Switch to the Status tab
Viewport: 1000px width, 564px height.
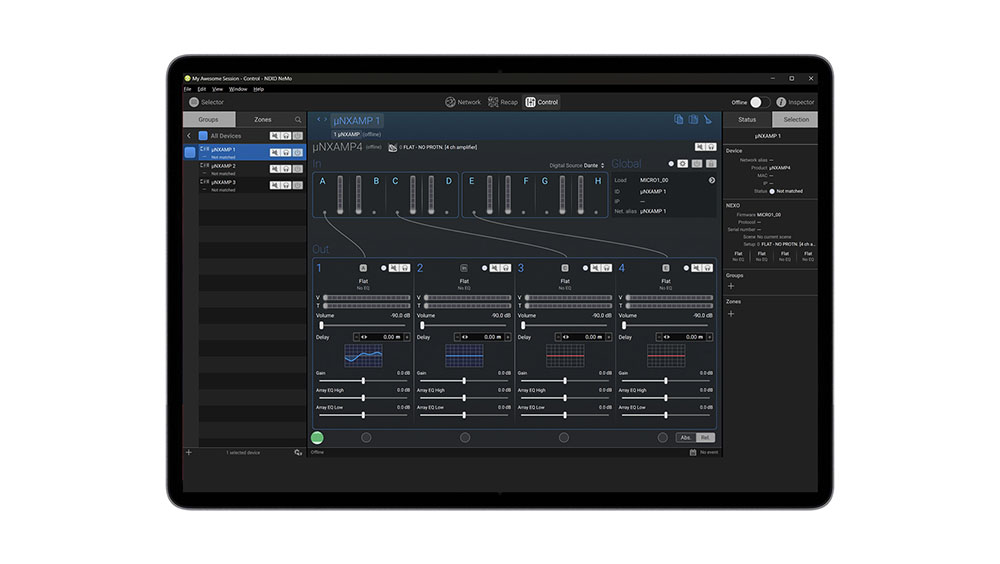click(x=747, y=119)
